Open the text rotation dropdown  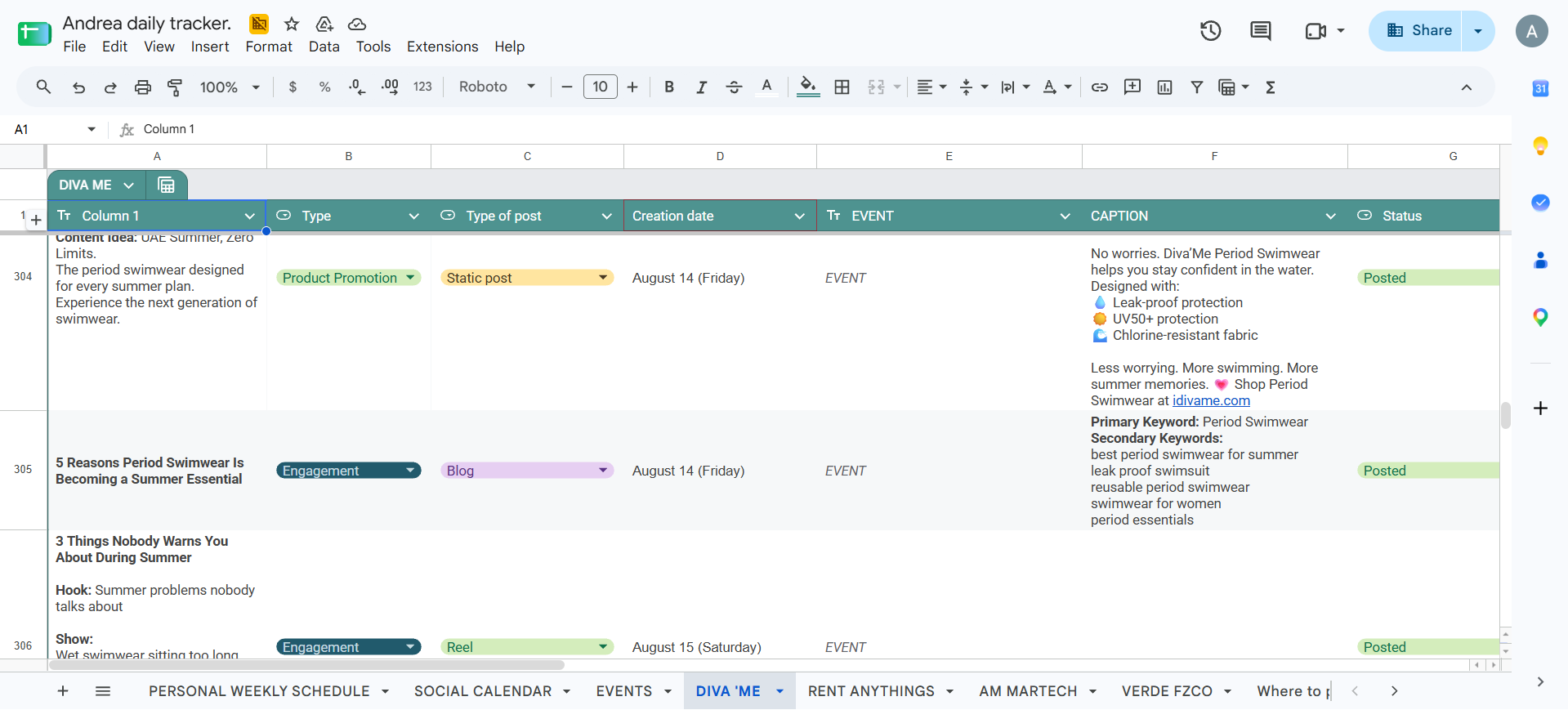[x=1057, y=87]
